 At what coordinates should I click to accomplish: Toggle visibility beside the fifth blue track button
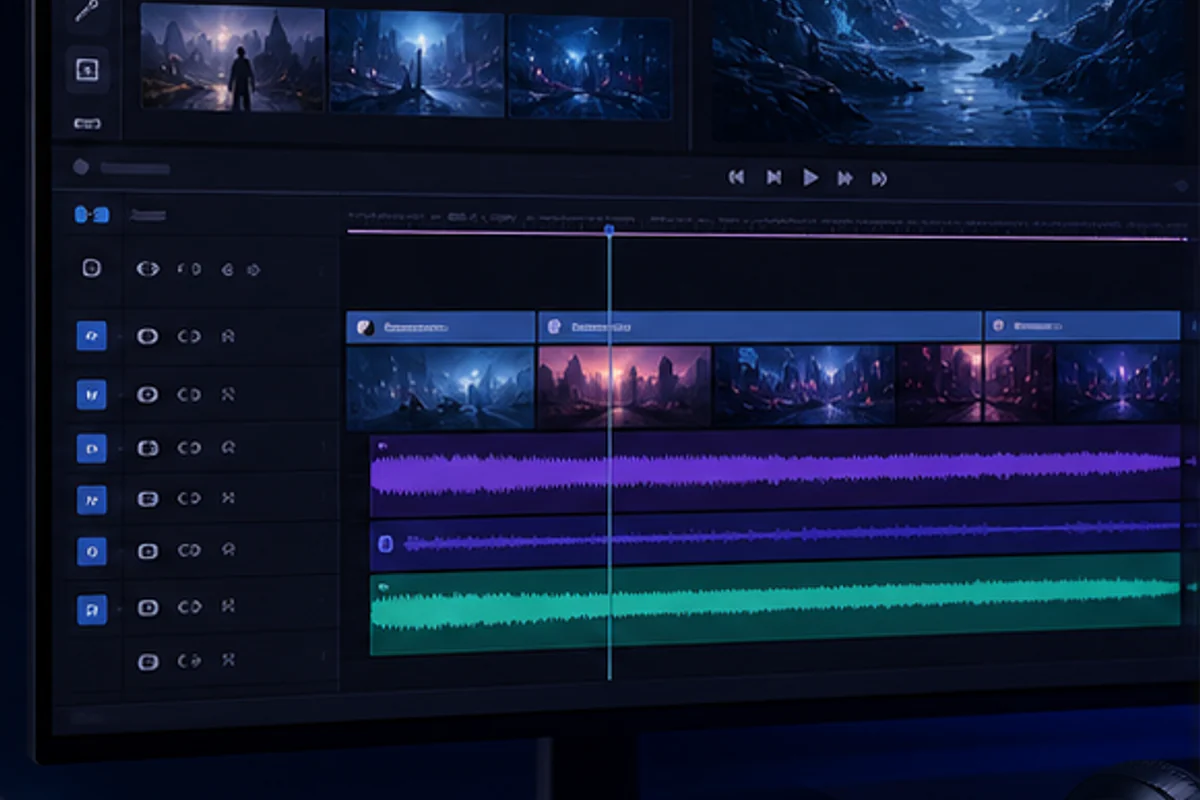(147, 551)
